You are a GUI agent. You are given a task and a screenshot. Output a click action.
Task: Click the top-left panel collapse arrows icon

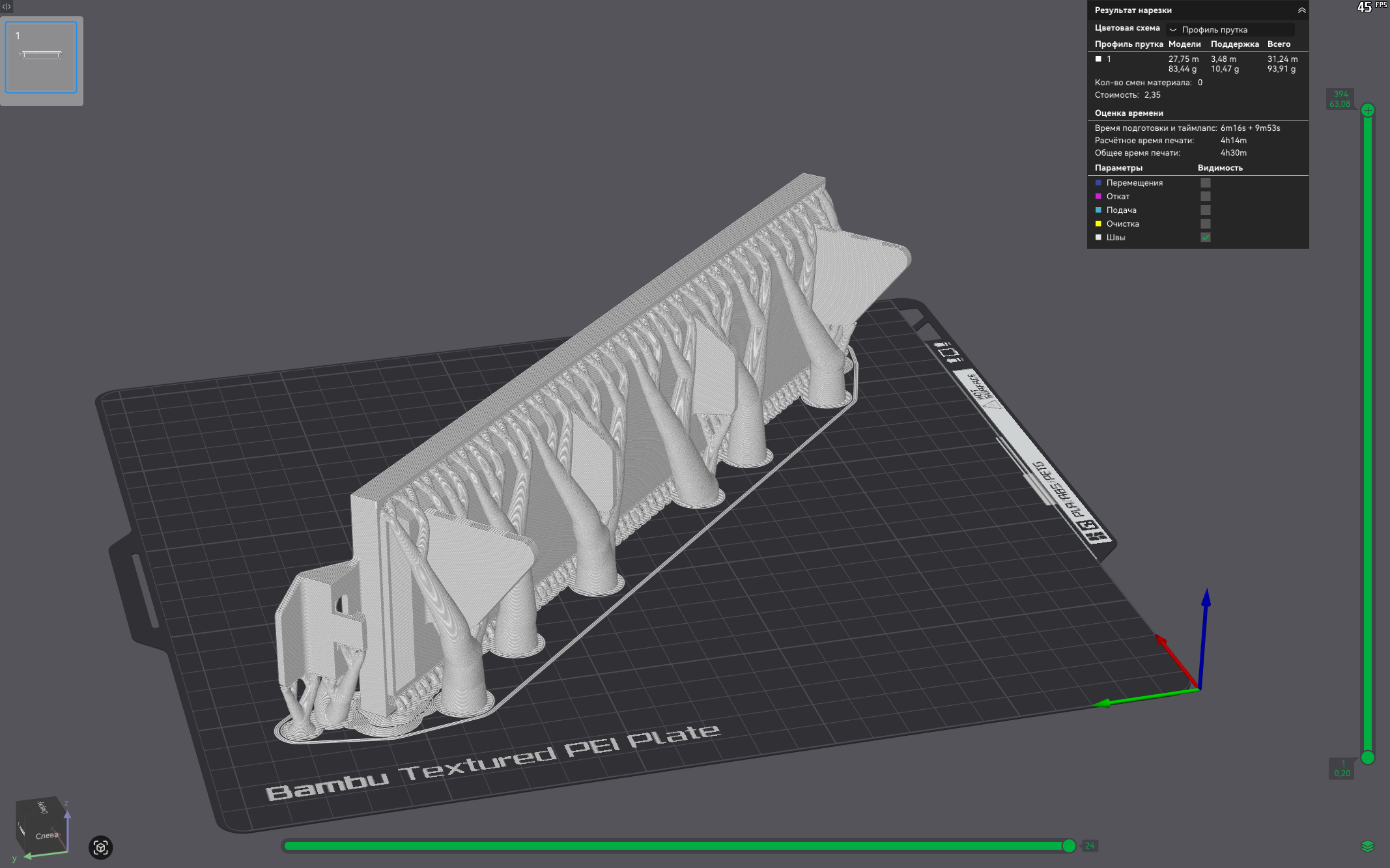[x=7, y=7]
